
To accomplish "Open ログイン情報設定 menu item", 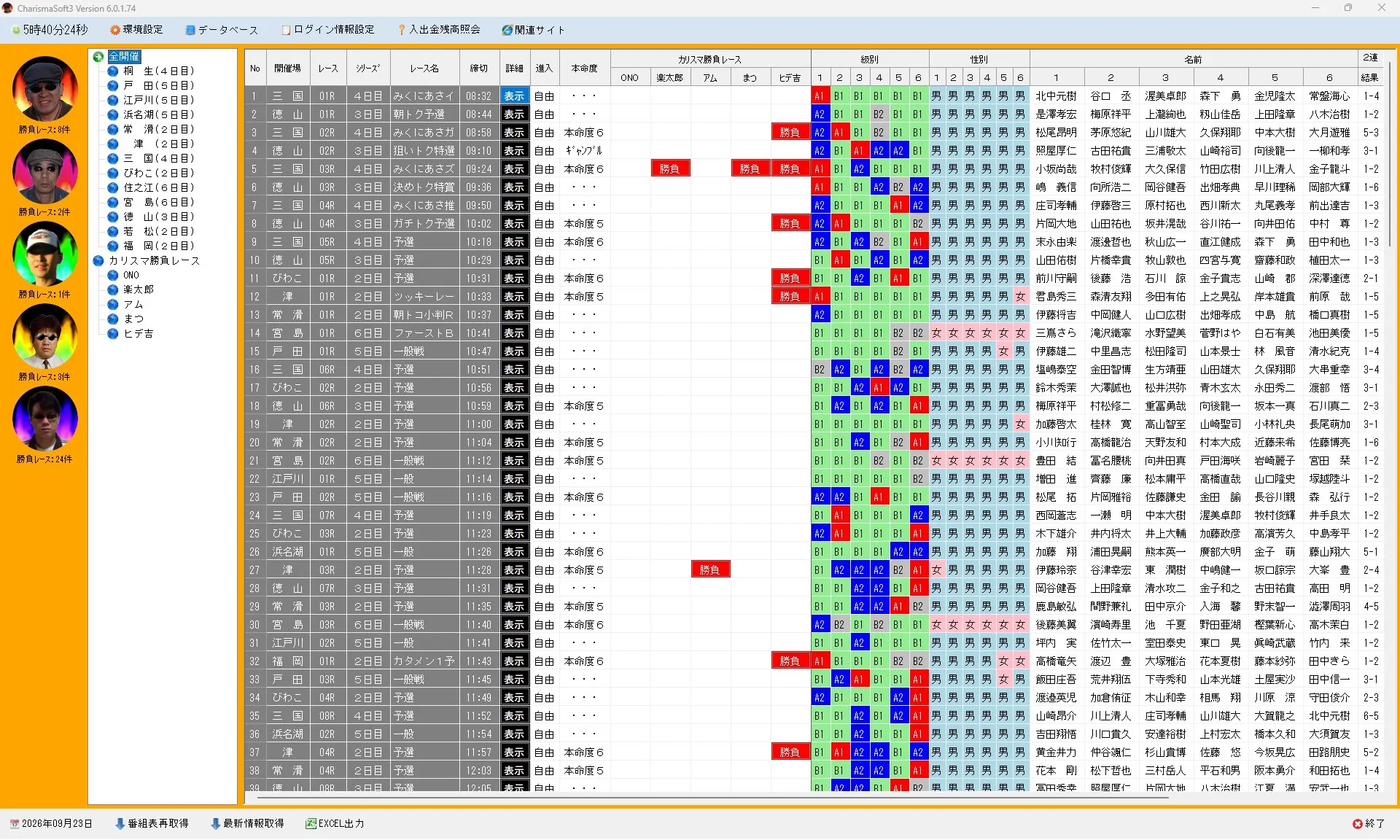I will (x=328, y=30).
